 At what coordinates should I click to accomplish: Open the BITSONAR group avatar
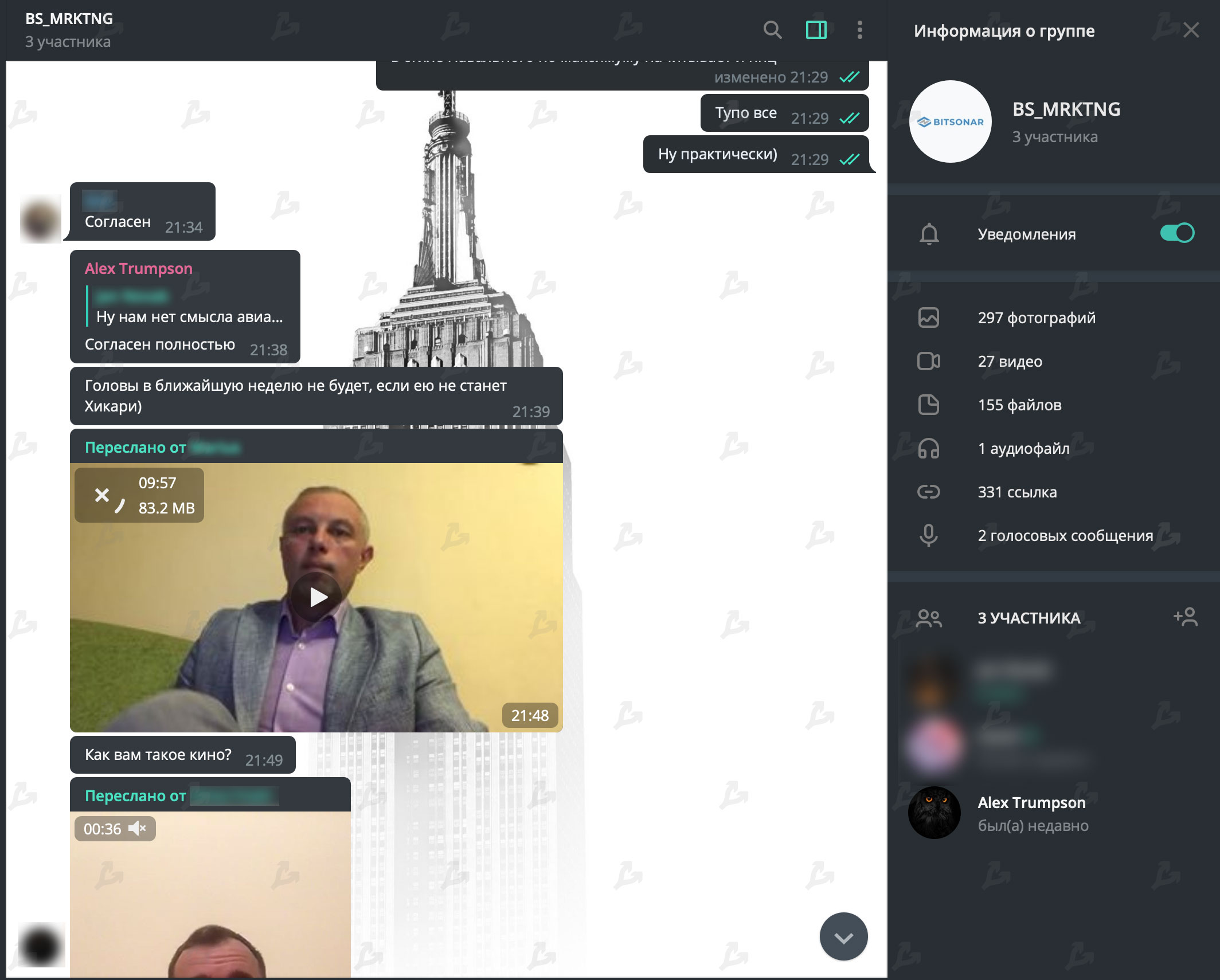pyautogui.click(x=950, y=121)
